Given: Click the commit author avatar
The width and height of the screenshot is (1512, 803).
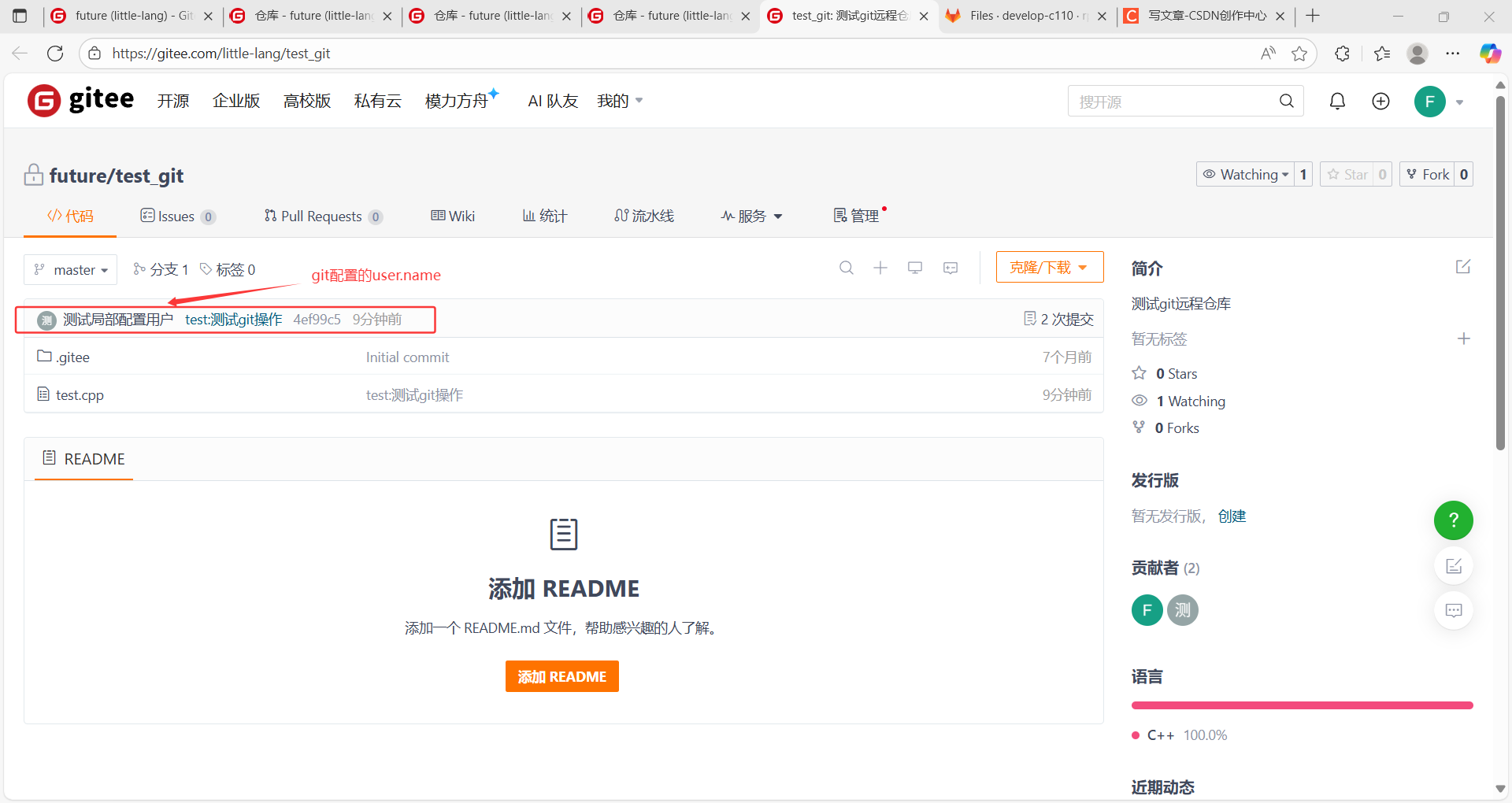Looking at the screenshot, I should click(x=46, y=320).
